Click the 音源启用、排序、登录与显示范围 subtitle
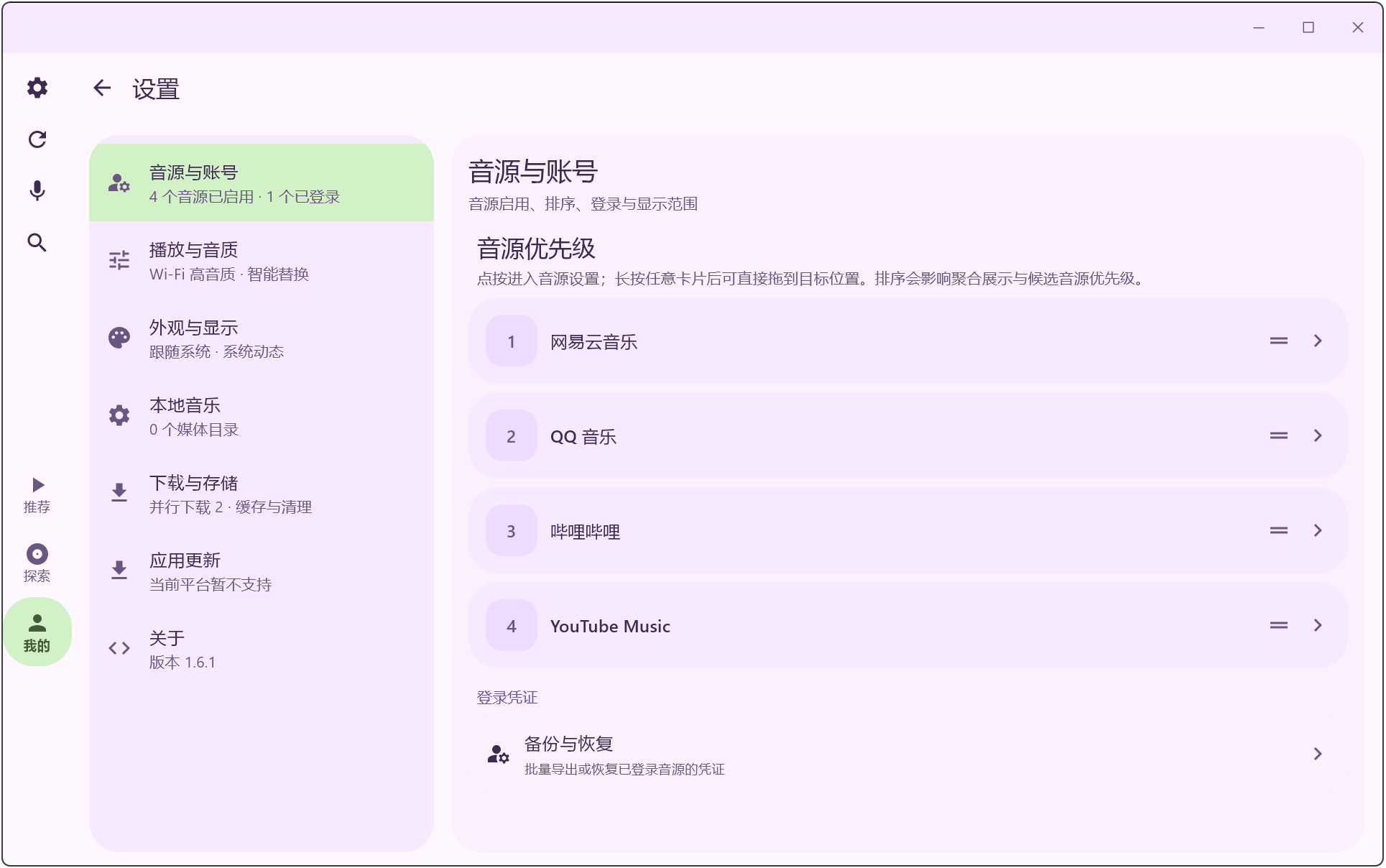The image size is (1386, 868). tap(583, 204)
